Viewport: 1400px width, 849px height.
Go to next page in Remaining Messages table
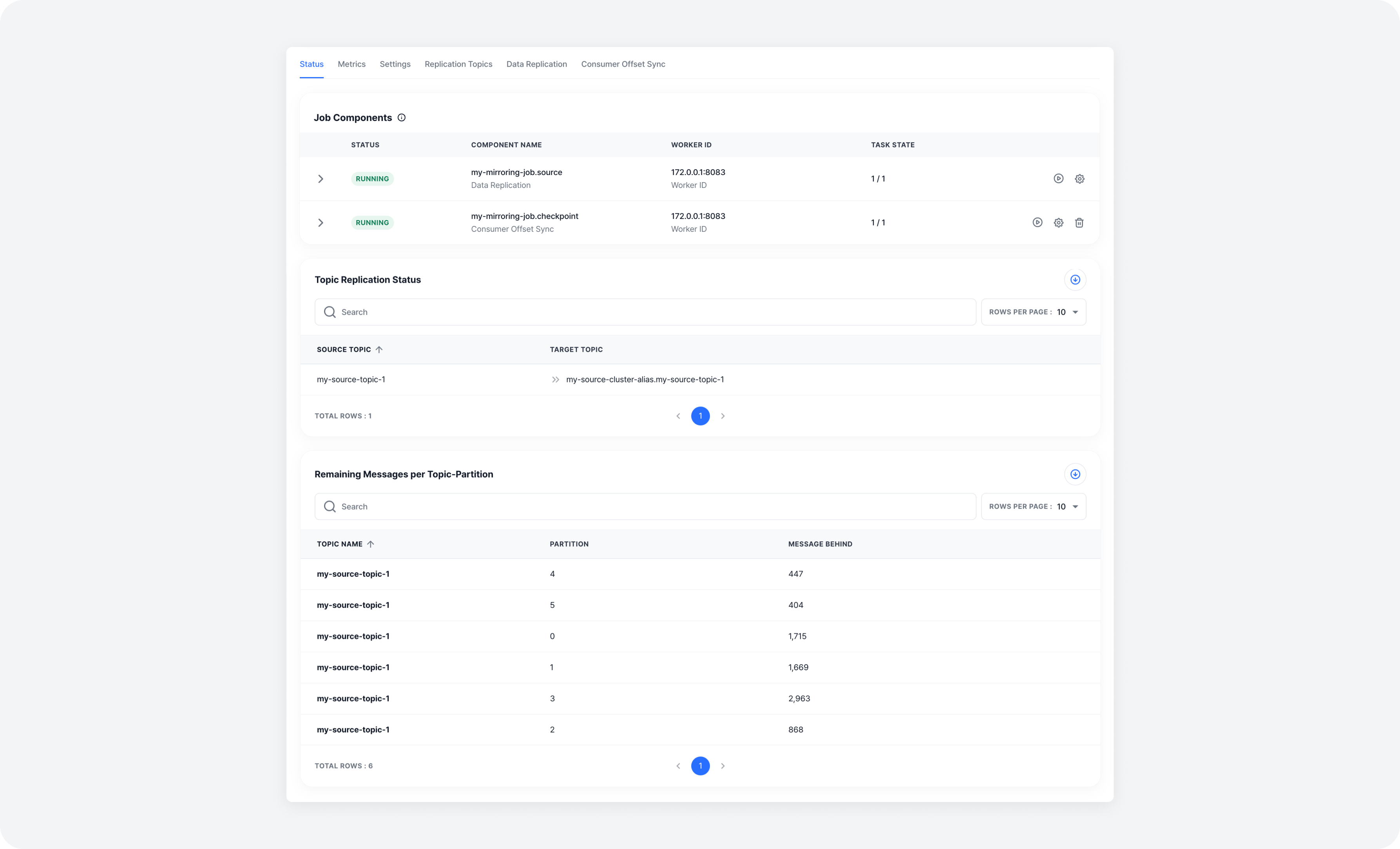click(722, 766)
